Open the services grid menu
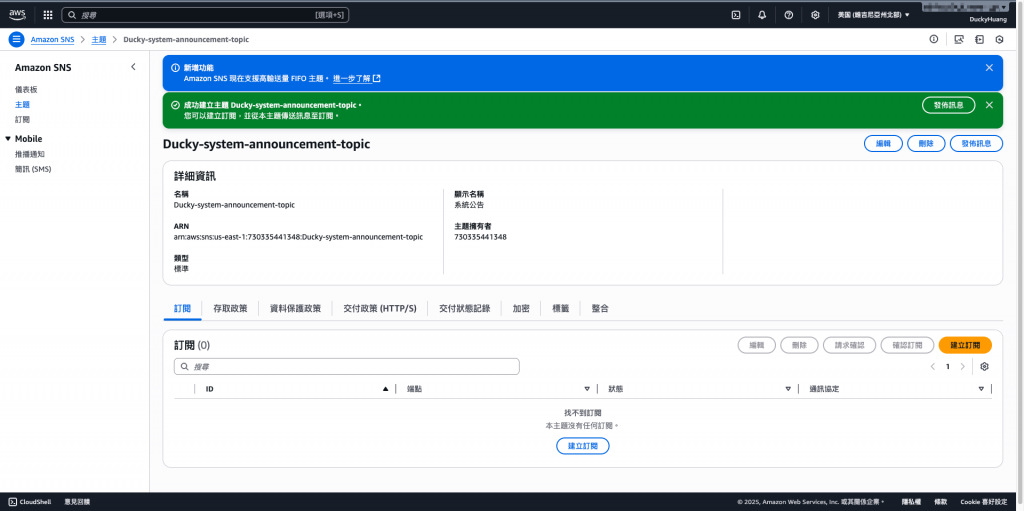This screenshot has height=511, width=1024. (x=48, y=14)
